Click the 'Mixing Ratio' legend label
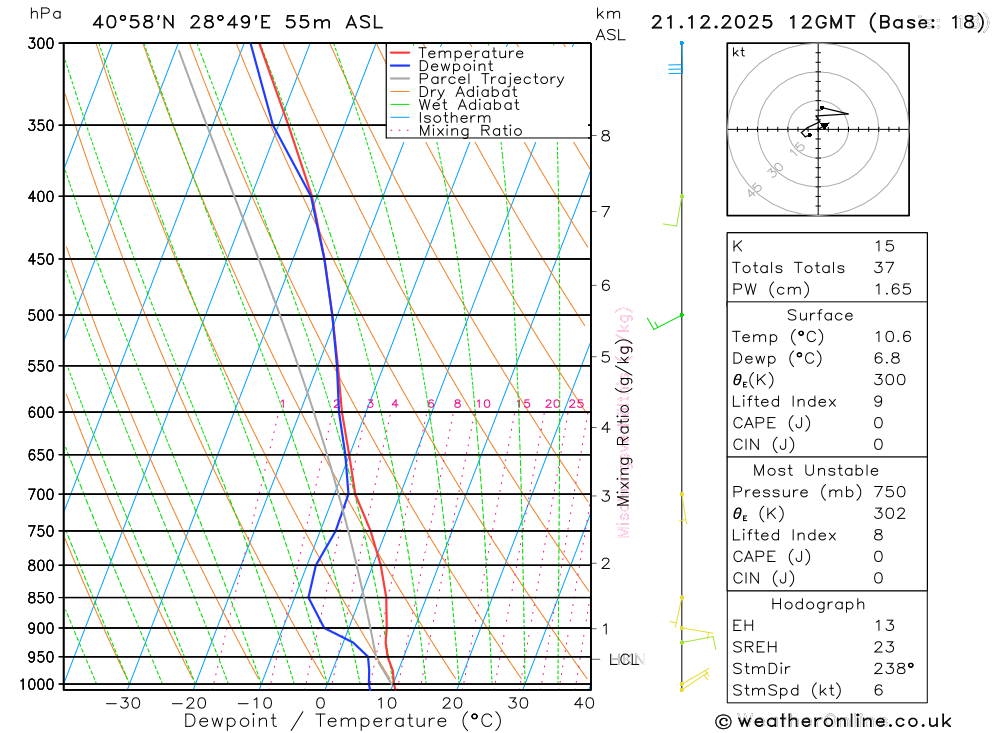The height and width of the screenshot is (733, 1000). click(471, 131)
